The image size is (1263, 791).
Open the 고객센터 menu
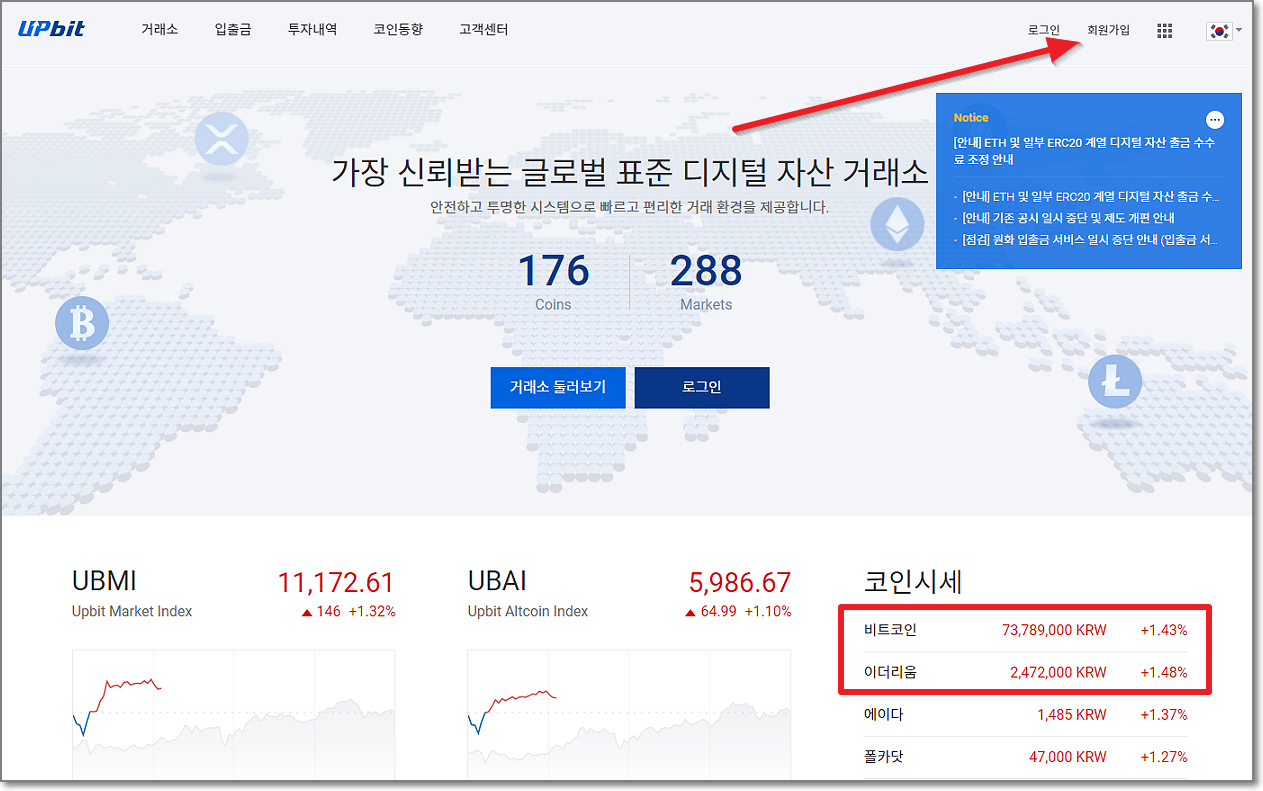tap(484, 29)
